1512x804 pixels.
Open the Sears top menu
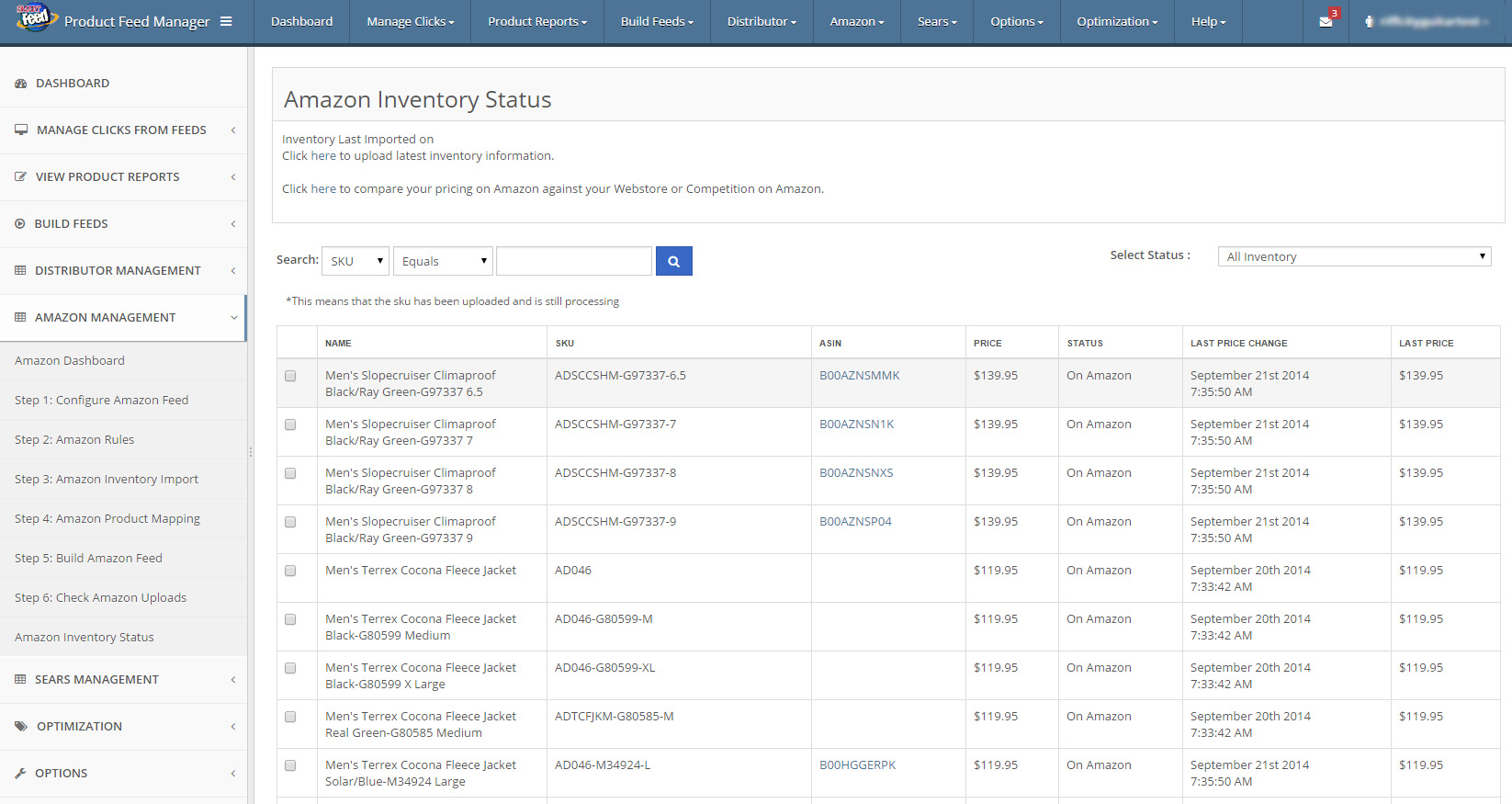tap(937, 21)
